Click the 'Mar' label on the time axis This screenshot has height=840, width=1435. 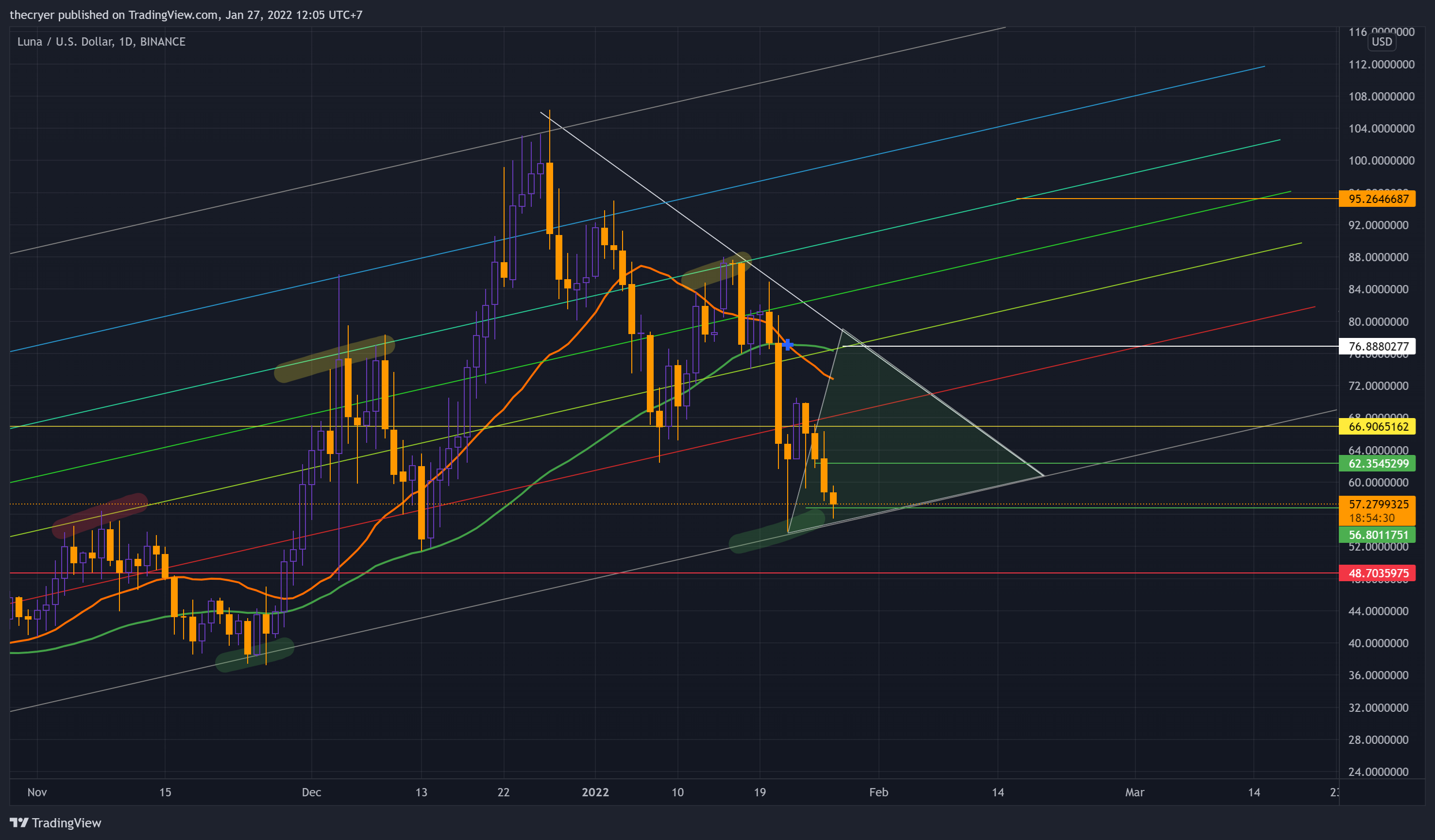tap(1135, 792)
